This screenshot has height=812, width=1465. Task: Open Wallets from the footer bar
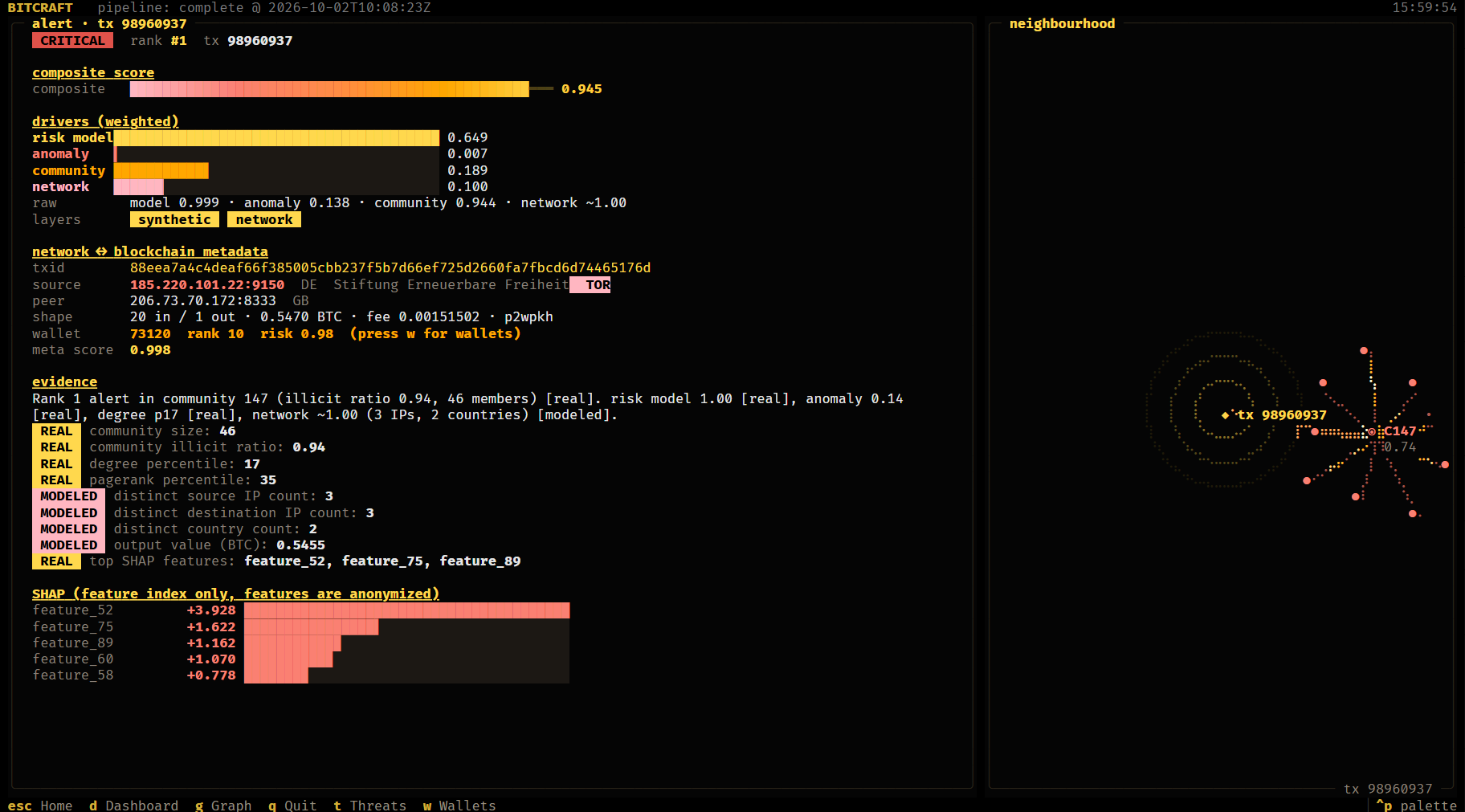[459, 805]
